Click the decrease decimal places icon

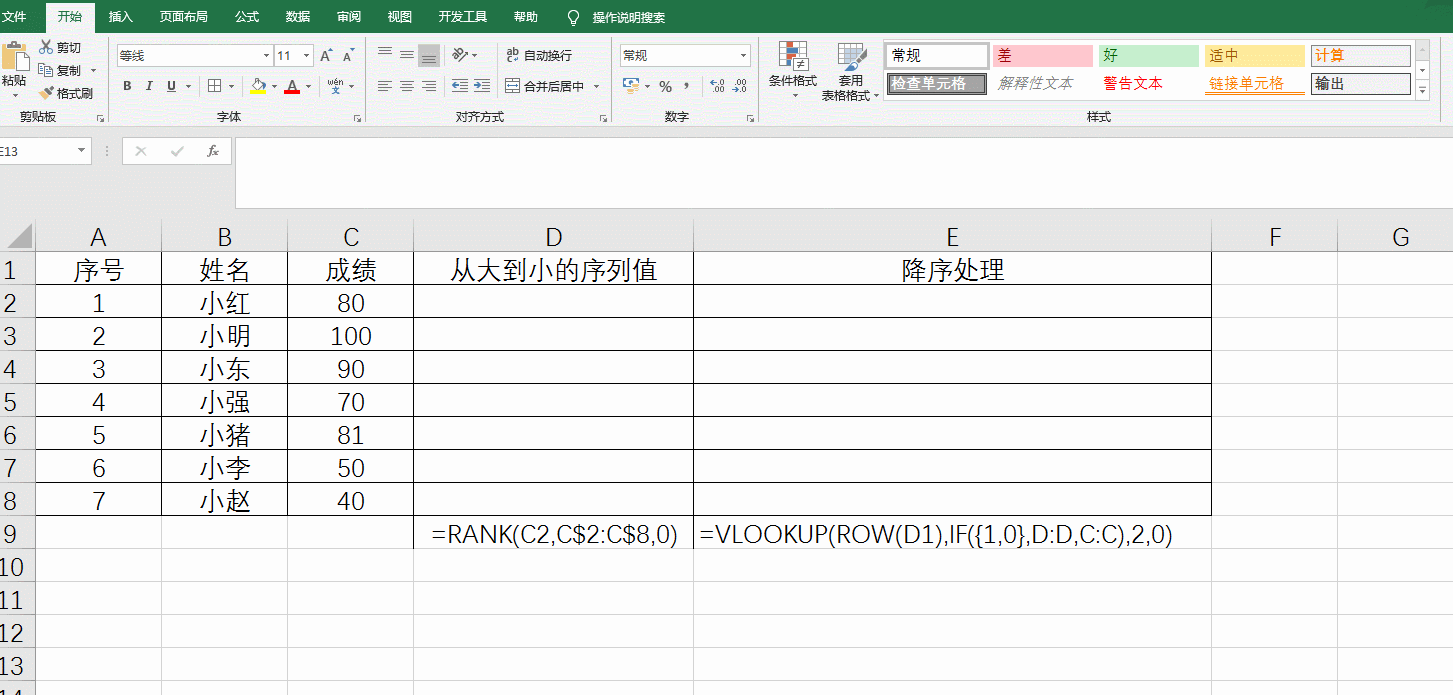coord(739,87)
